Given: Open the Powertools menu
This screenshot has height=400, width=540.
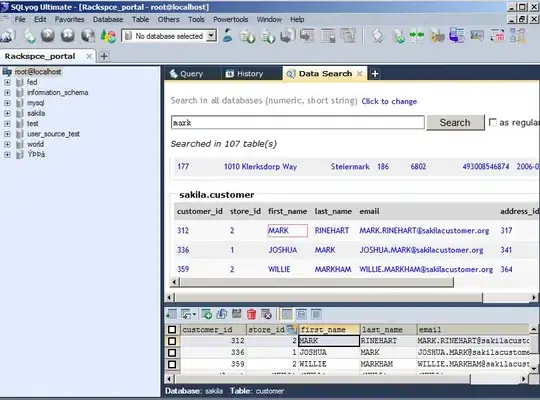Looking at the screenshot, I should point(230,20).
